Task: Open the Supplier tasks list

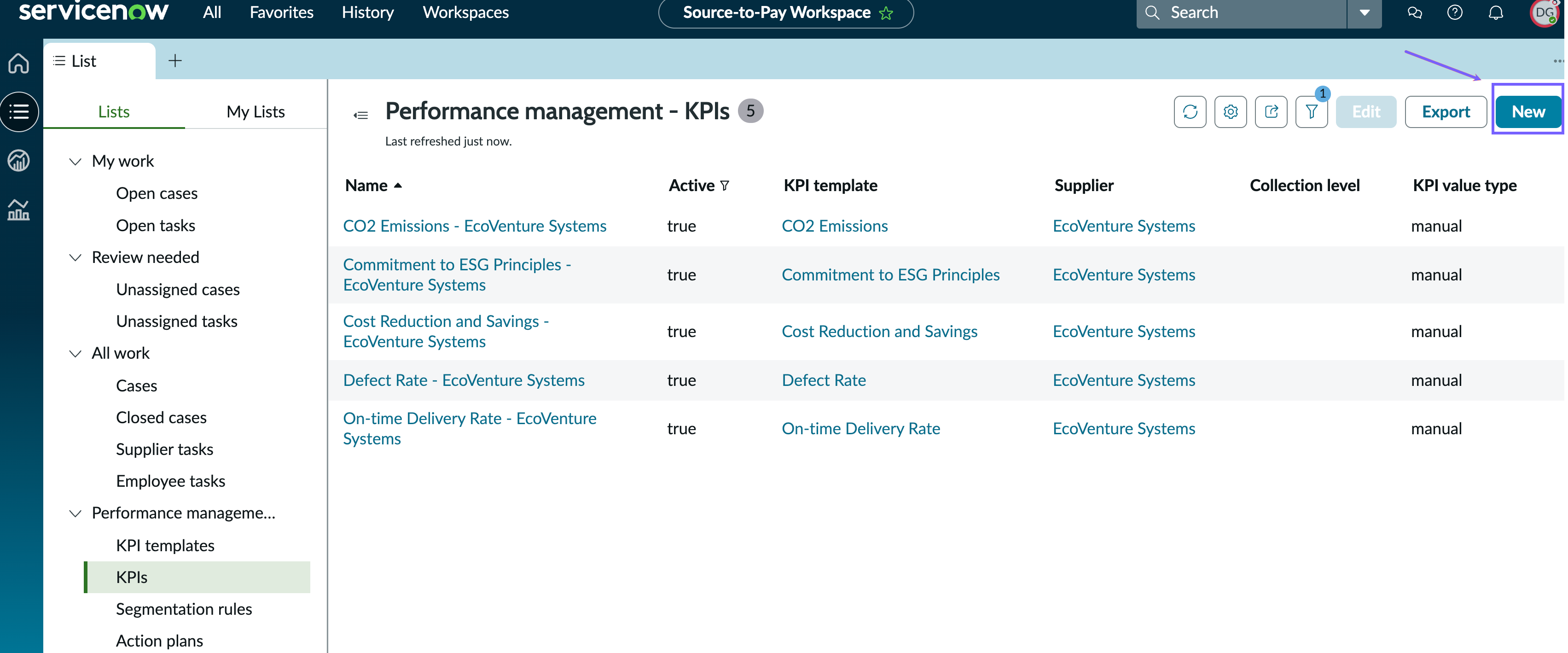Action: pyautogui.click(x=164, y=449)
